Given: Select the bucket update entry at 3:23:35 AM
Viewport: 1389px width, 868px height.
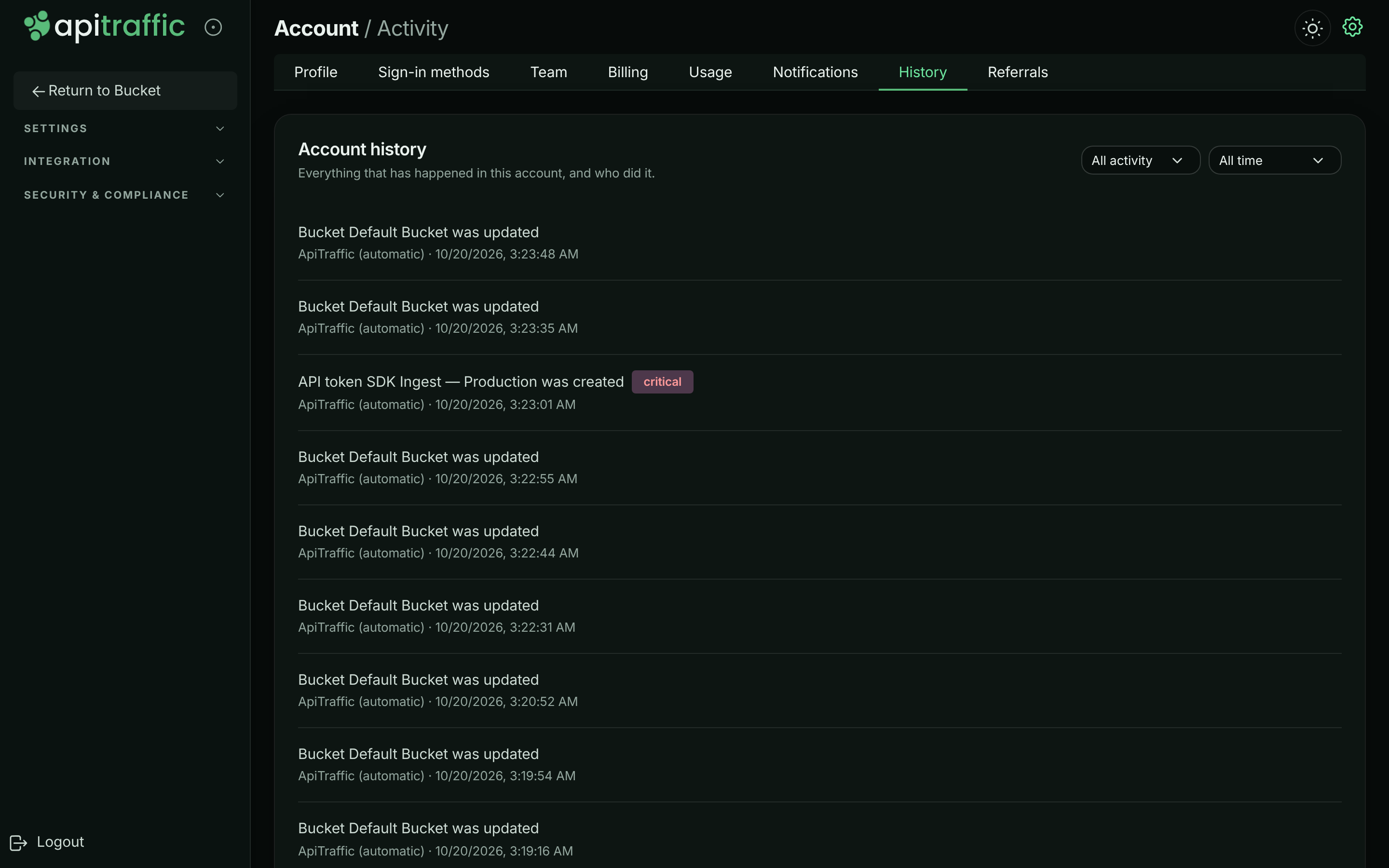Looking at the screenshot, I should coord(819,317).
